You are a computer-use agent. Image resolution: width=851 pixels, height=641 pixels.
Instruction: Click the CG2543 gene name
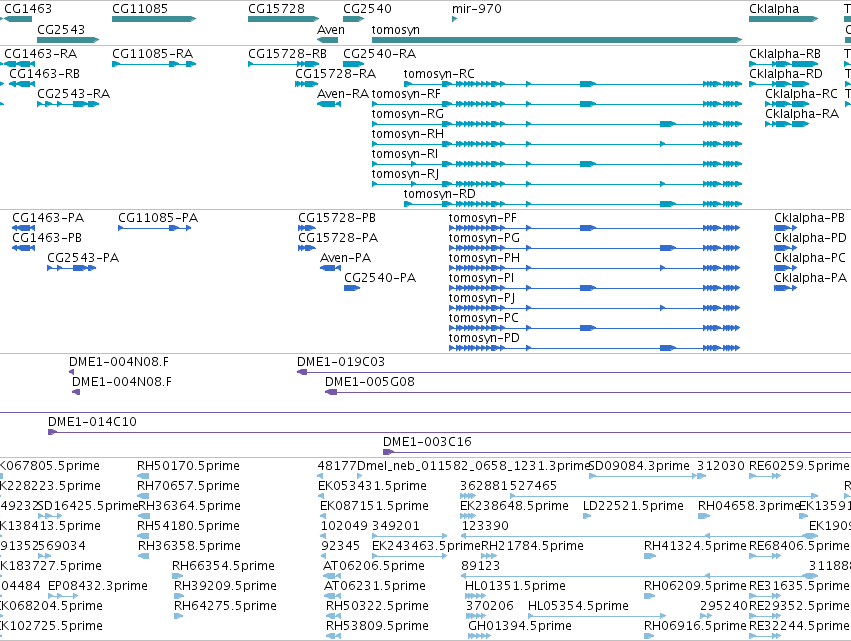[61, 29]
